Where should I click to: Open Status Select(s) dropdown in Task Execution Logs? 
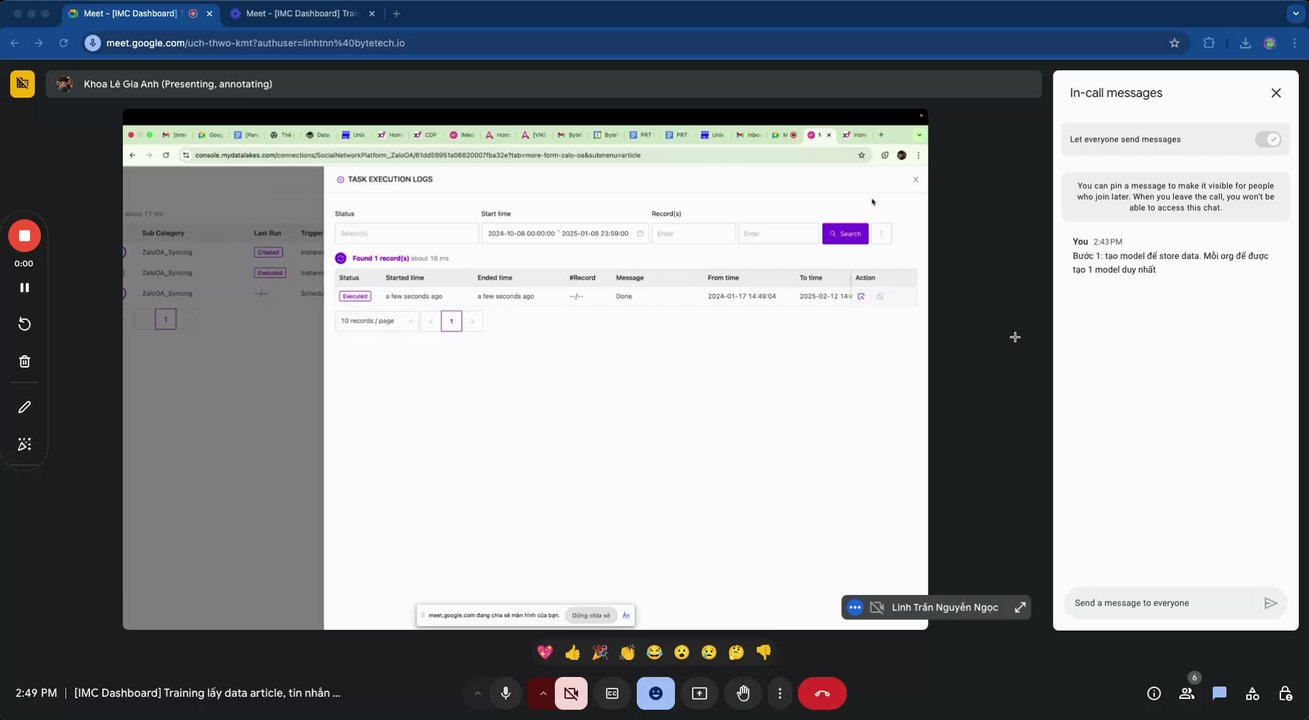[x=407, y=233]
